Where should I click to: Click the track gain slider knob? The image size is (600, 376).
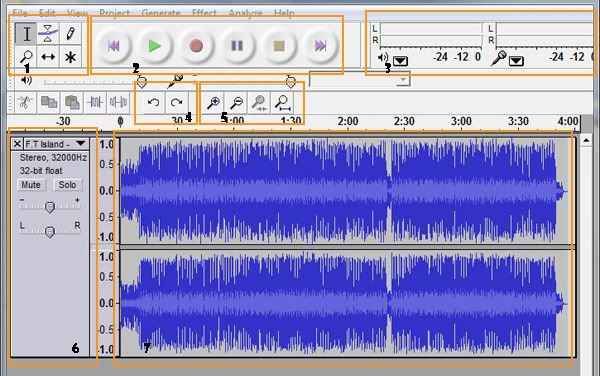click(x=50, y=207)
